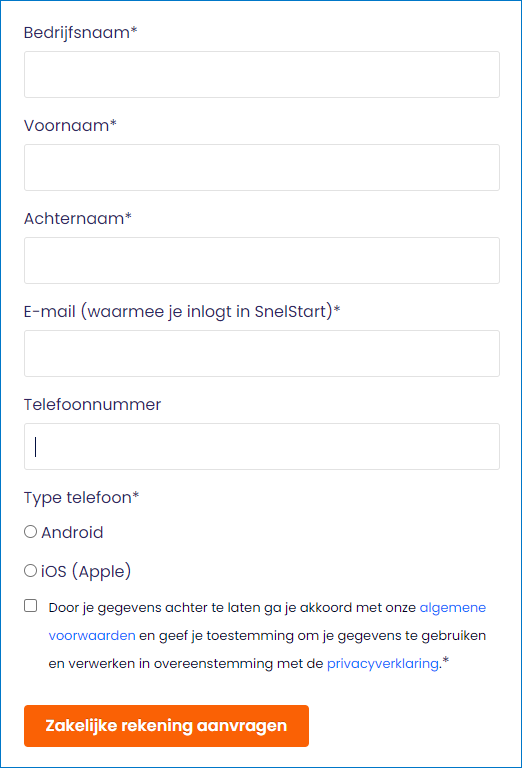522x768 pixels.
Task: Click the Bedrijfsnaam* label text
Action: point(80,32)
